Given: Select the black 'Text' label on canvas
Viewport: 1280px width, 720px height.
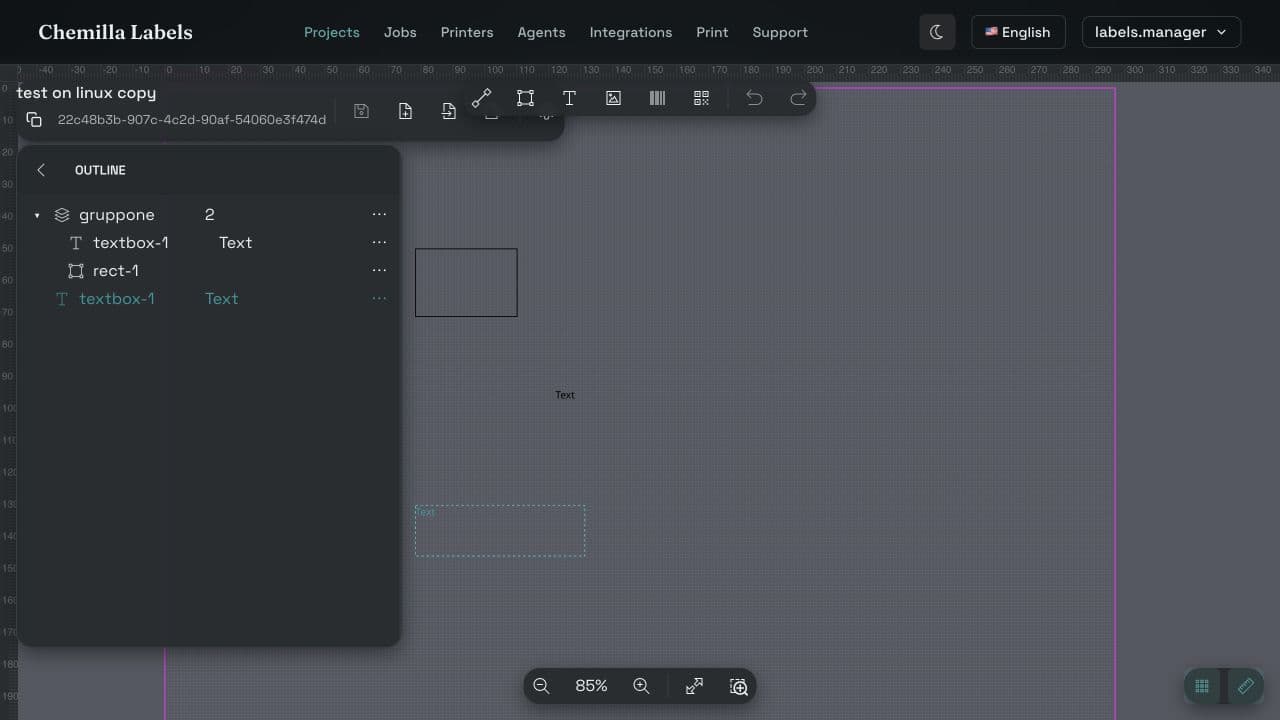Looking at the screenshot, I should click(565, 395).
